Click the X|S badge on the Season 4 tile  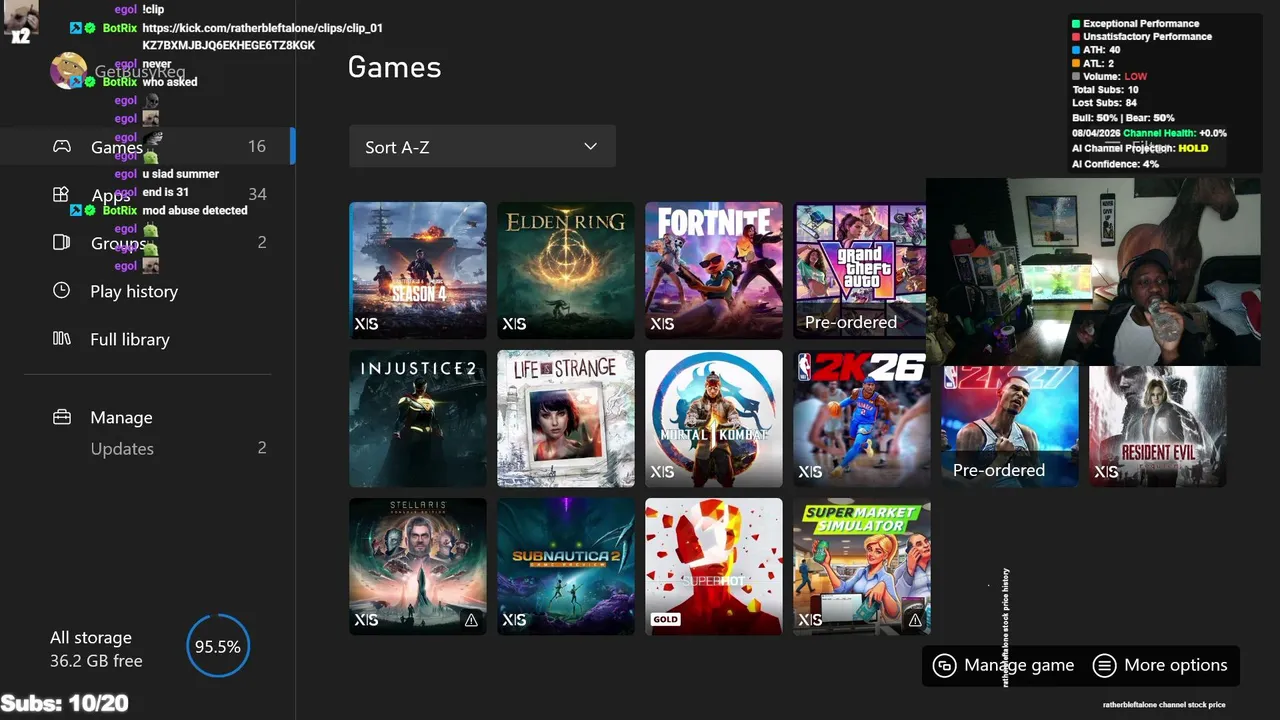click(x=366, y=324)
